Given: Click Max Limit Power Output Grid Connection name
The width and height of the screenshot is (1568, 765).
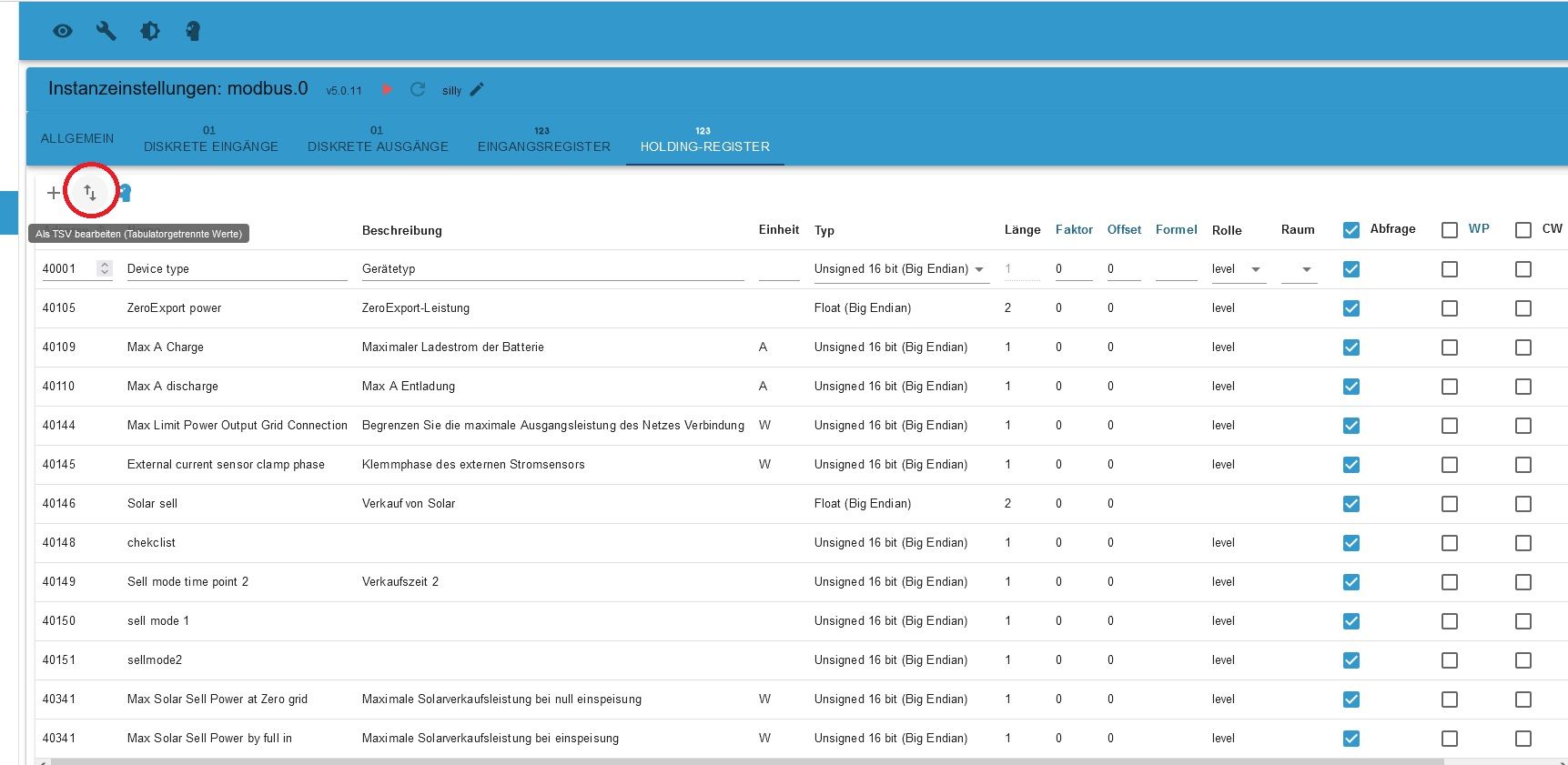Looking at the screenshot, I should click(238, 426).
